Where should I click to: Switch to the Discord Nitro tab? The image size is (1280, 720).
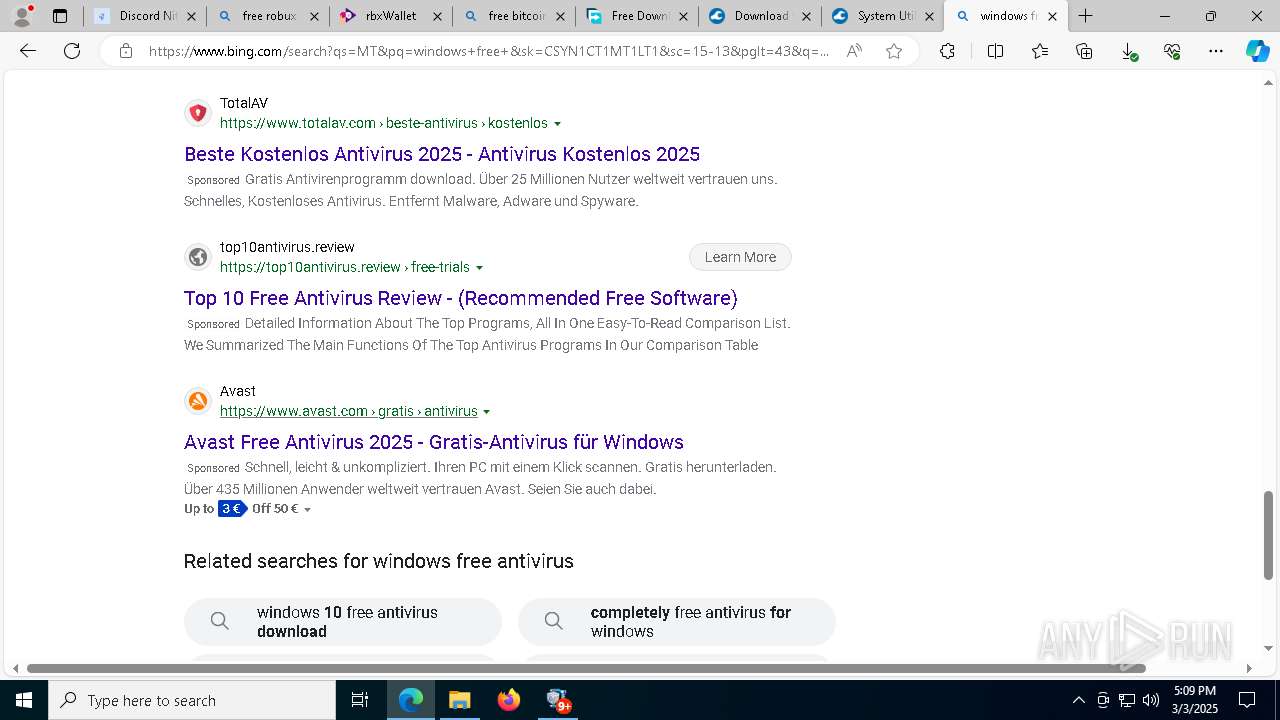[x=146, y=16]
